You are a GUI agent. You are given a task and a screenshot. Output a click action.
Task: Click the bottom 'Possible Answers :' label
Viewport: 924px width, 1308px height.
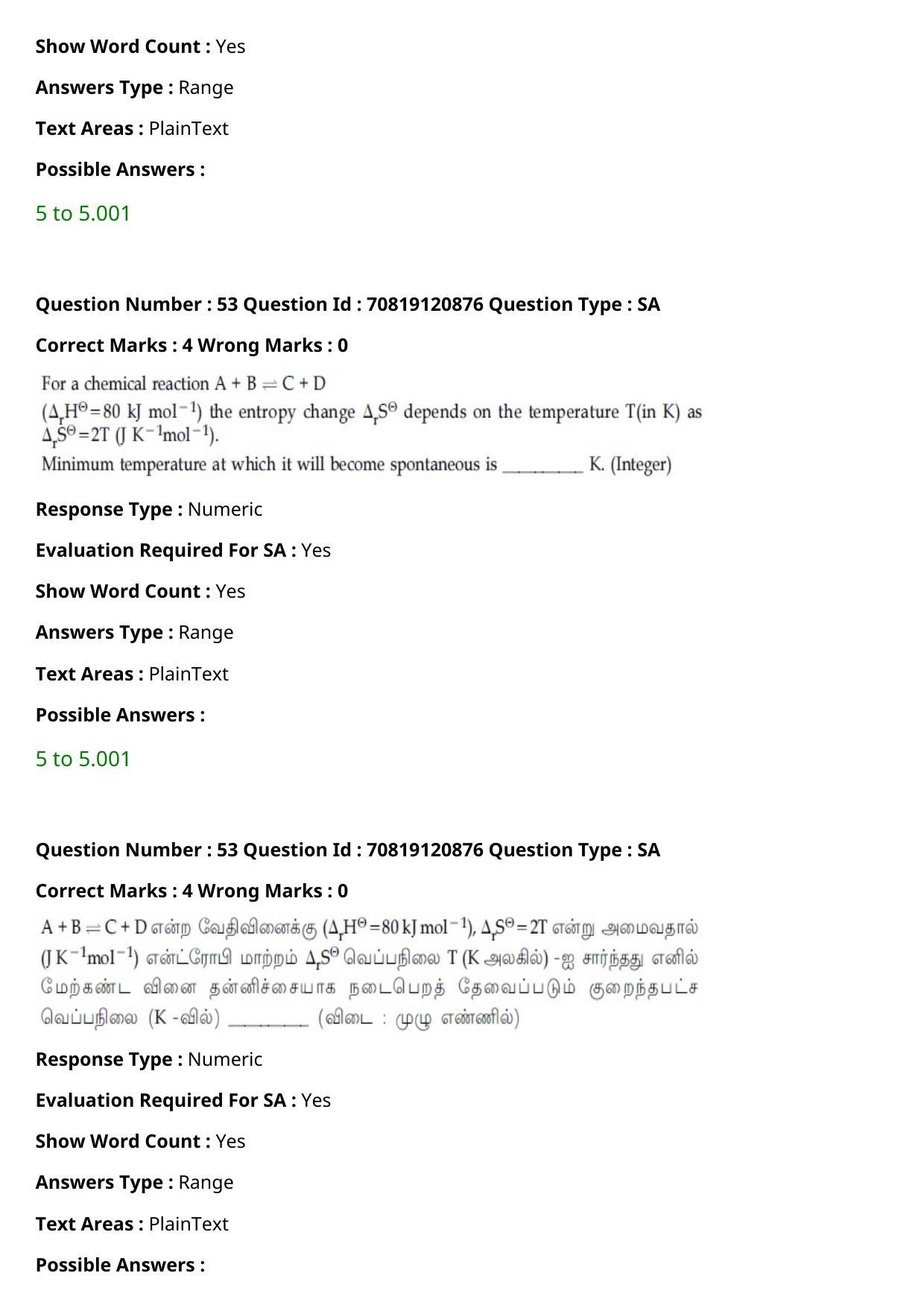click(120, 1265)
